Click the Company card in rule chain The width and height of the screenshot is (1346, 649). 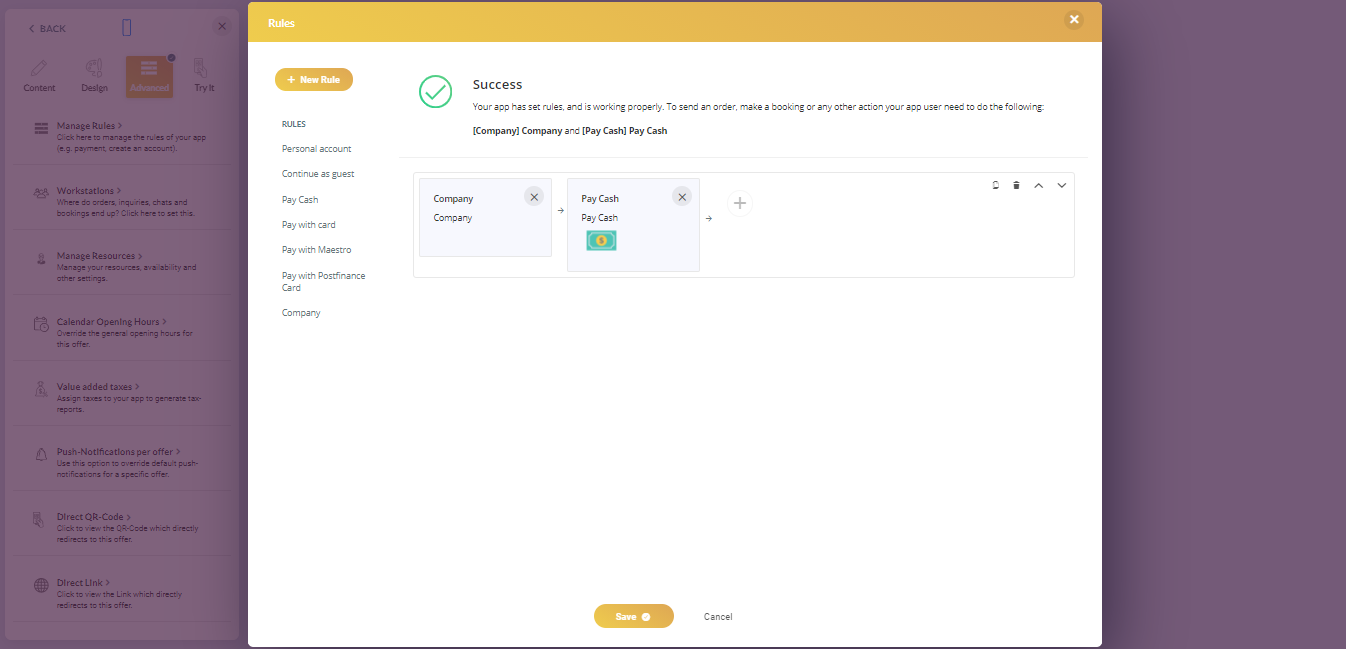[x=485, y=217]
